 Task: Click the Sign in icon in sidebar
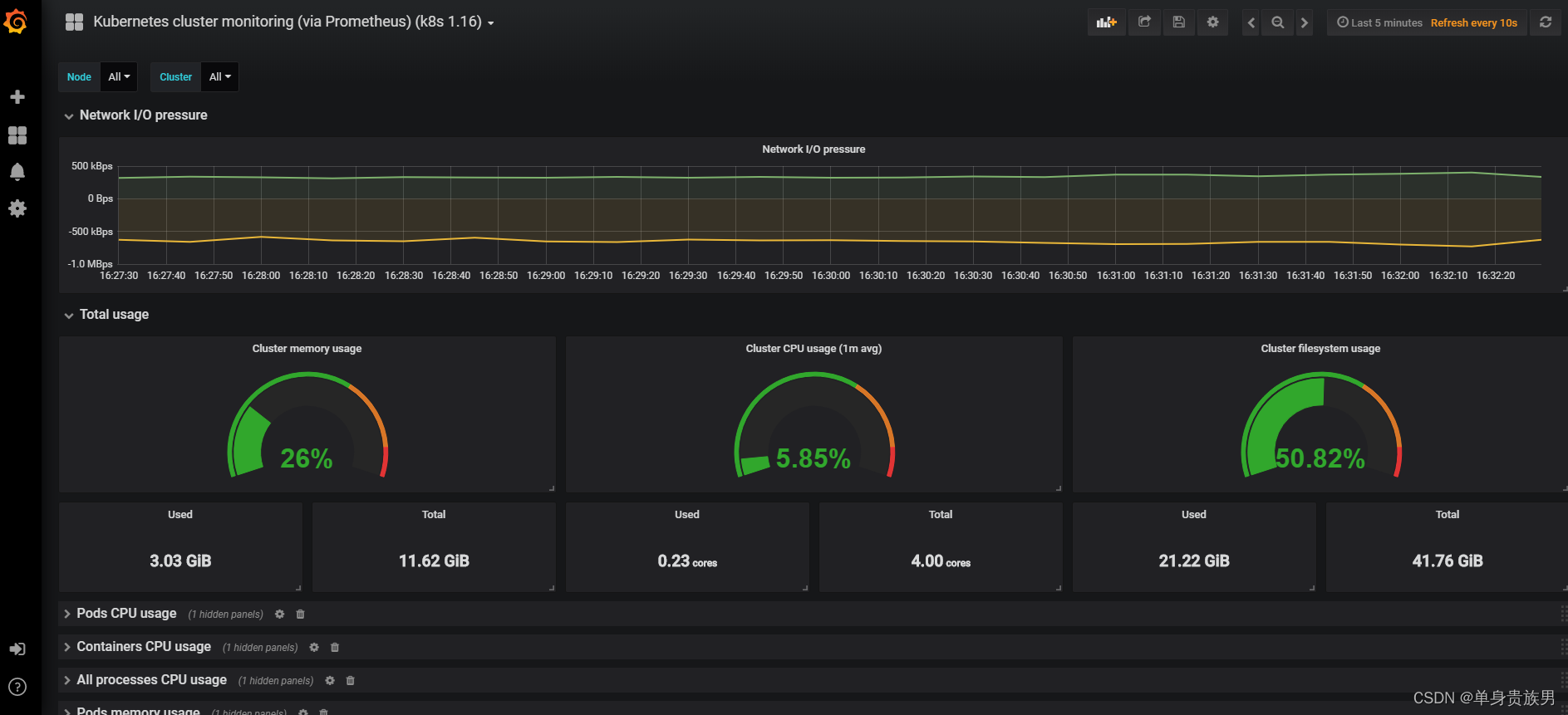point(17,649)
